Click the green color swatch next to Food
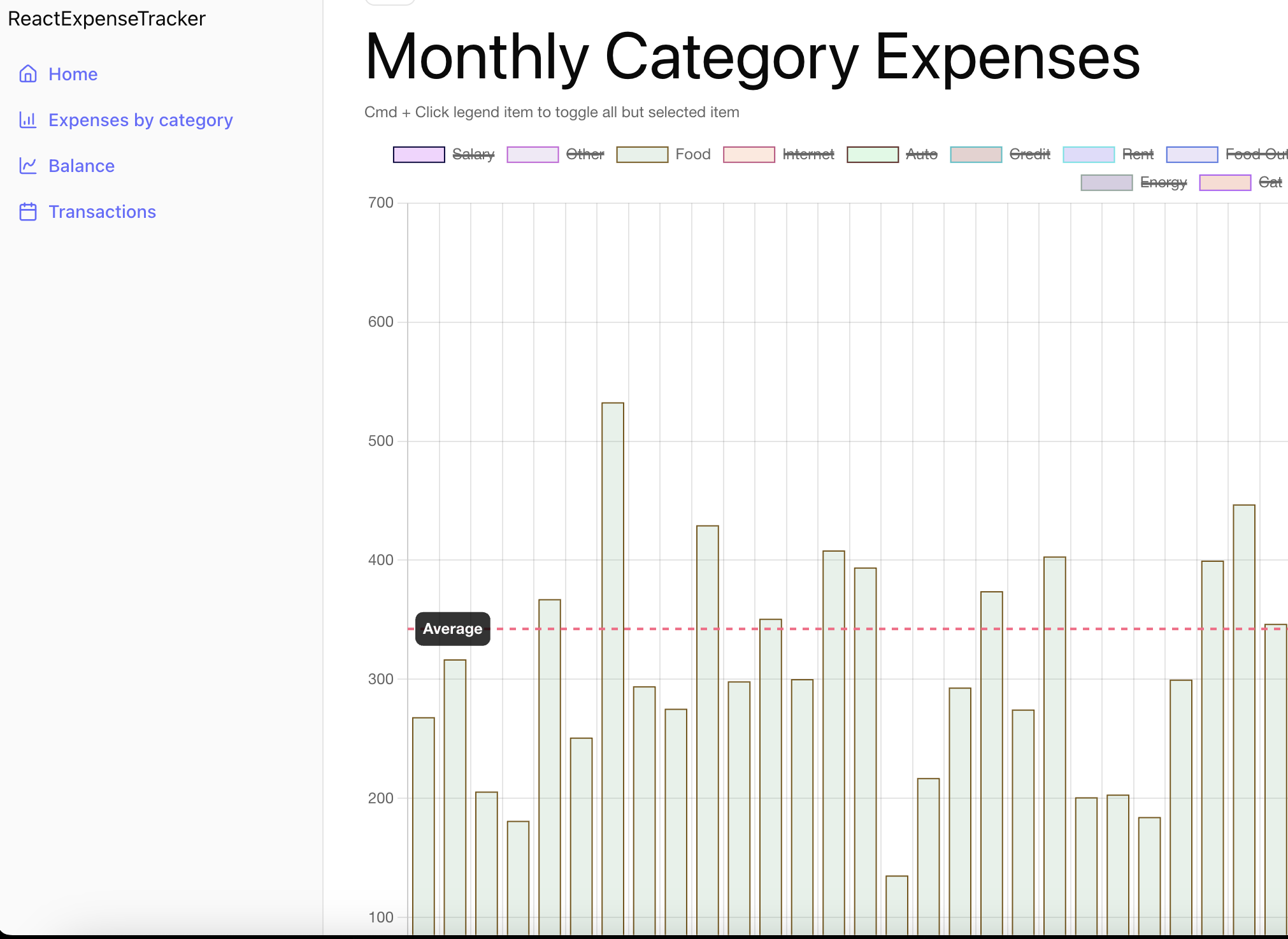The width and height of the screenshot is (1288, 939). [641, 154]
